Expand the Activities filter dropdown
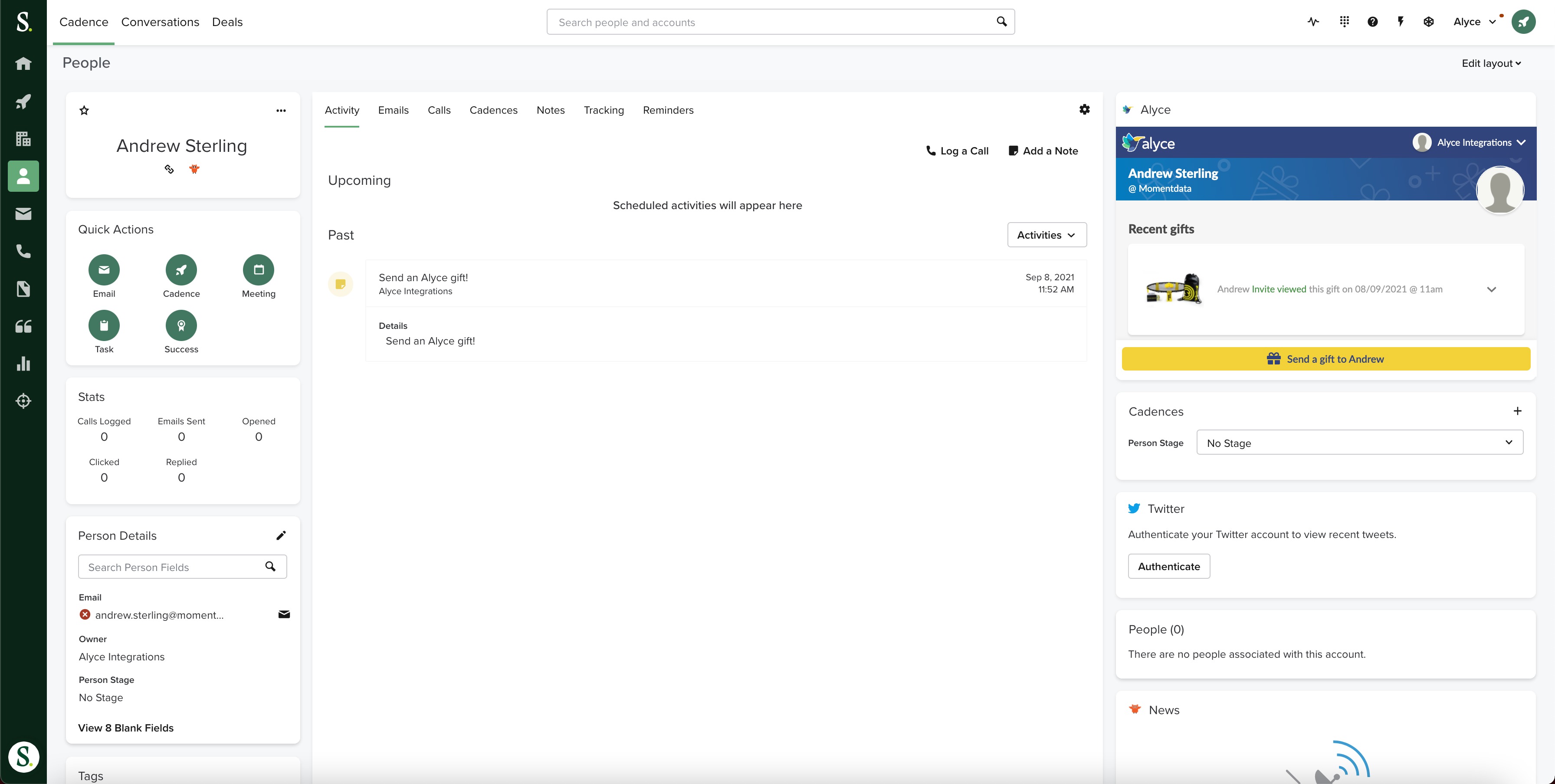1555x784 pixels. click(1046, 235)
